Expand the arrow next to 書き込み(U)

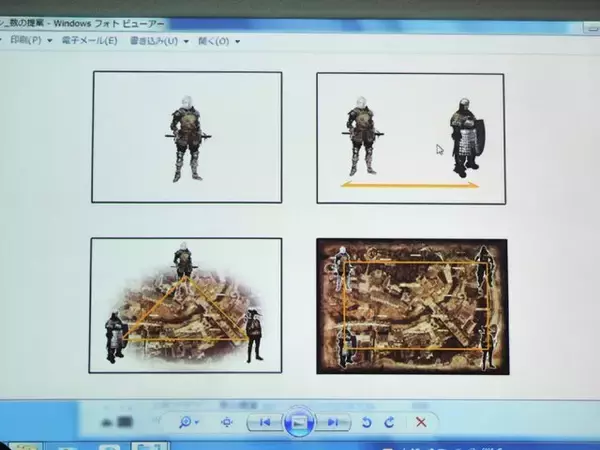tap(186, 42)
